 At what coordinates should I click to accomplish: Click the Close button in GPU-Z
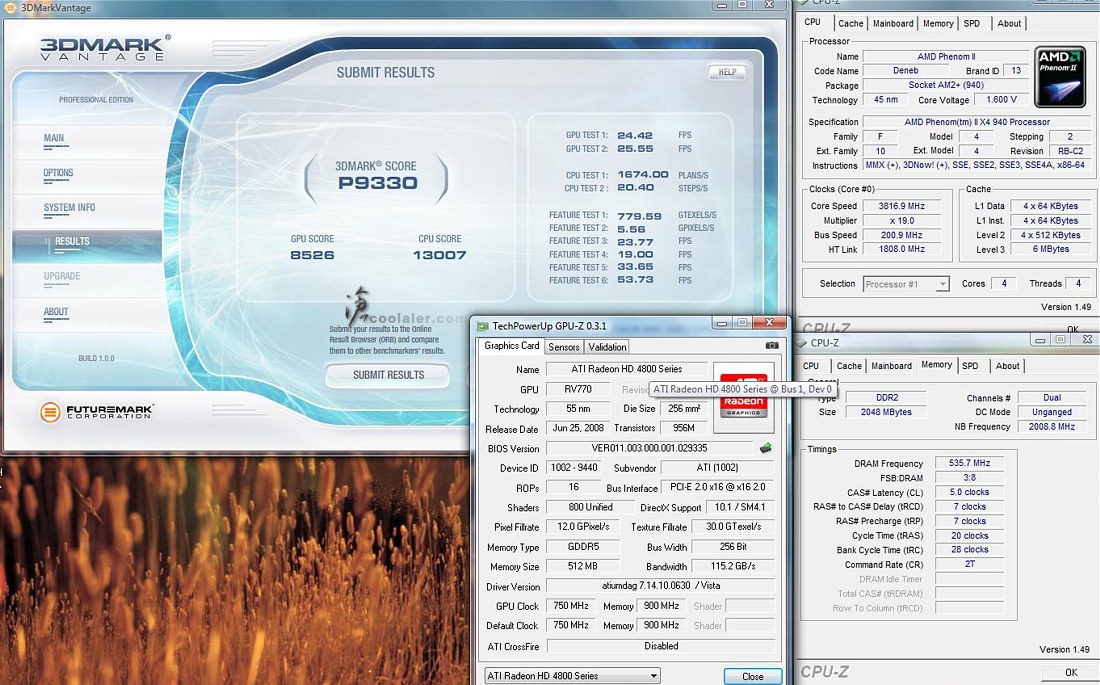[x=753, y=676]
